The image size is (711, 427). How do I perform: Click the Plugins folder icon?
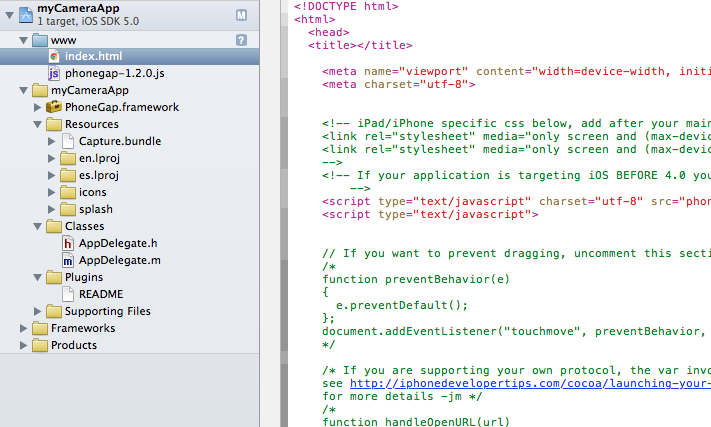(x=54, y=277)
